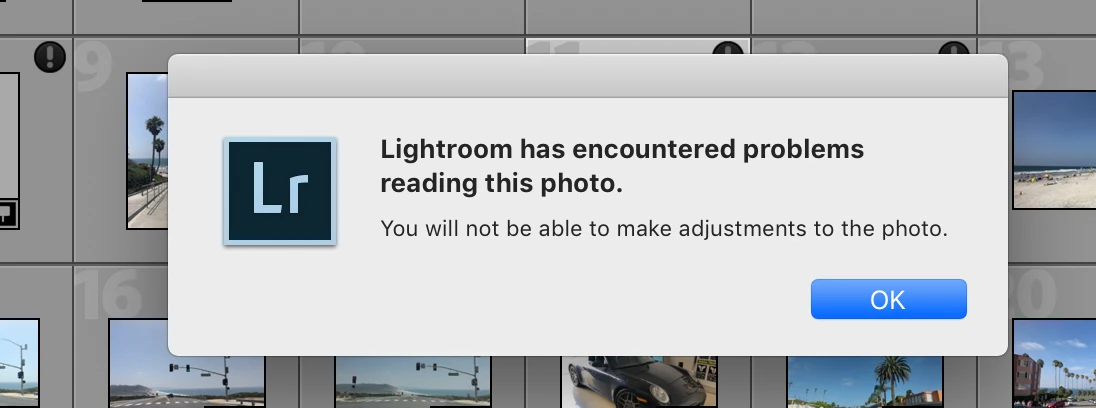The image size is (1096, 408).
Task: Click the error dialog's title bar
Action: pyautogui.click(x=588, y=75)
